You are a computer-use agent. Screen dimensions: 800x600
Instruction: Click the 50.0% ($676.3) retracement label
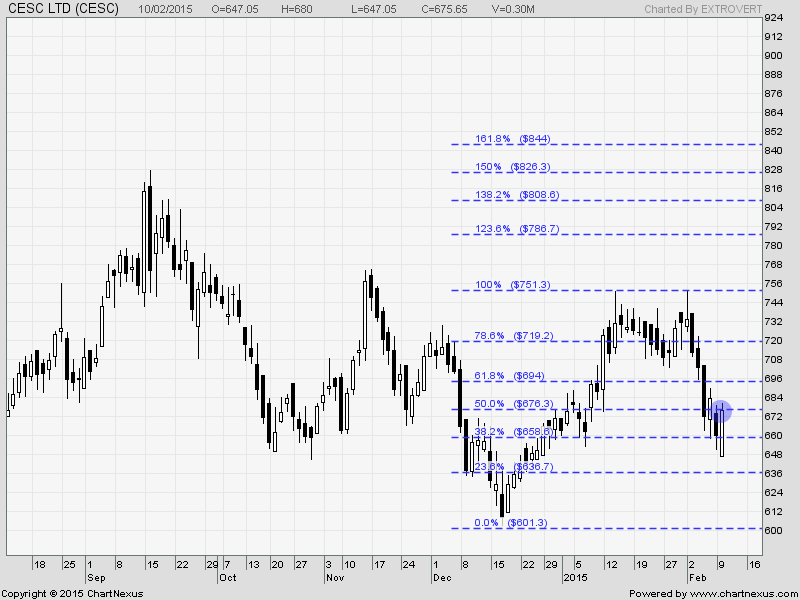[513, 404]
